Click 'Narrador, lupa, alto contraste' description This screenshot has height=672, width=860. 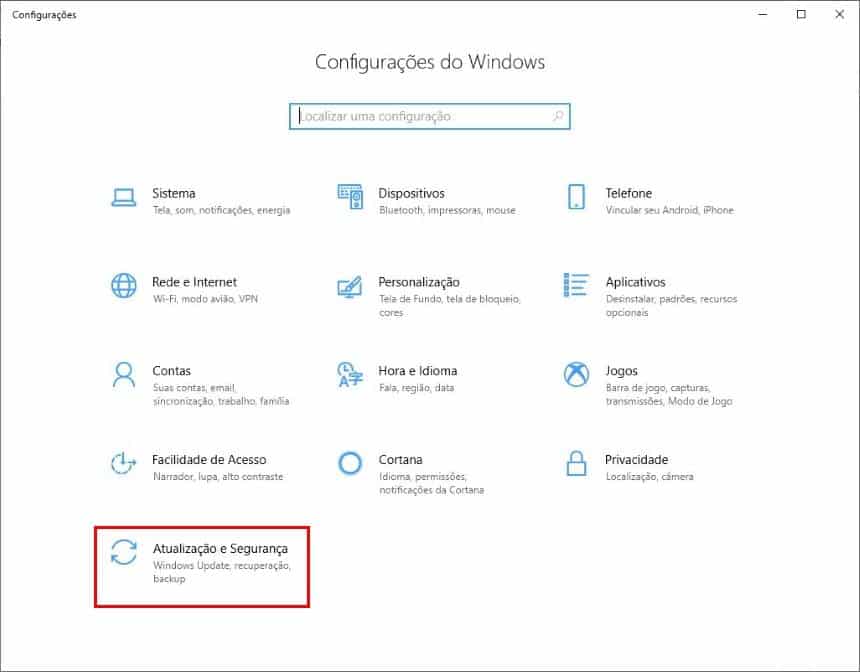click(x=218, y=477)
